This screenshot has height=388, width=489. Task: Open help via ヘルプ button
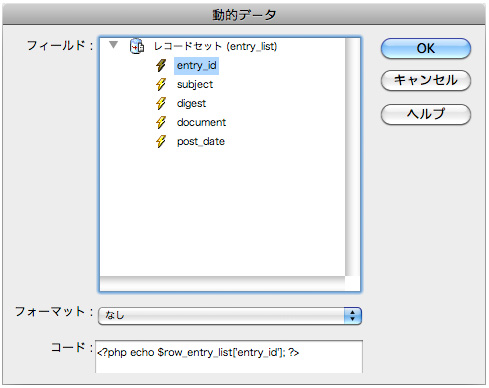[426, 114]
